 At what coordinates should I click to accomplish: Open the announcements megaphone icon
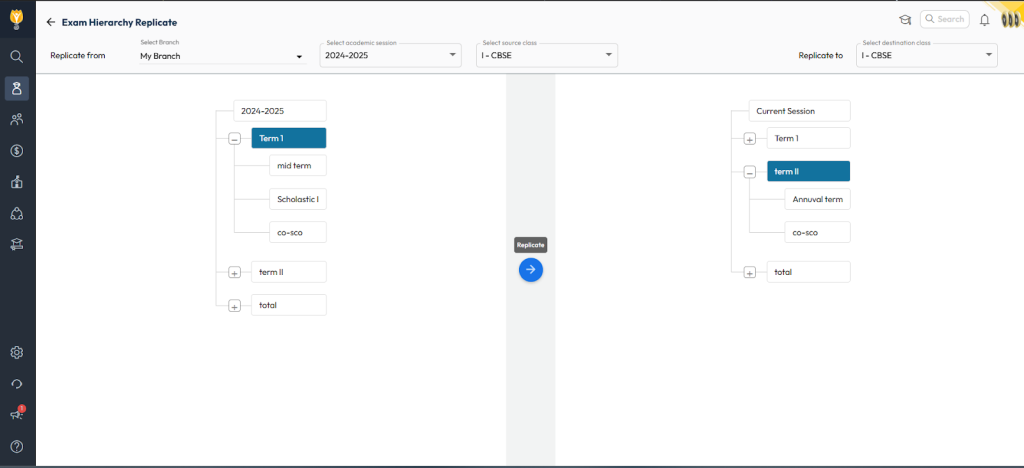pyautogui.click(x=17, y=414)
